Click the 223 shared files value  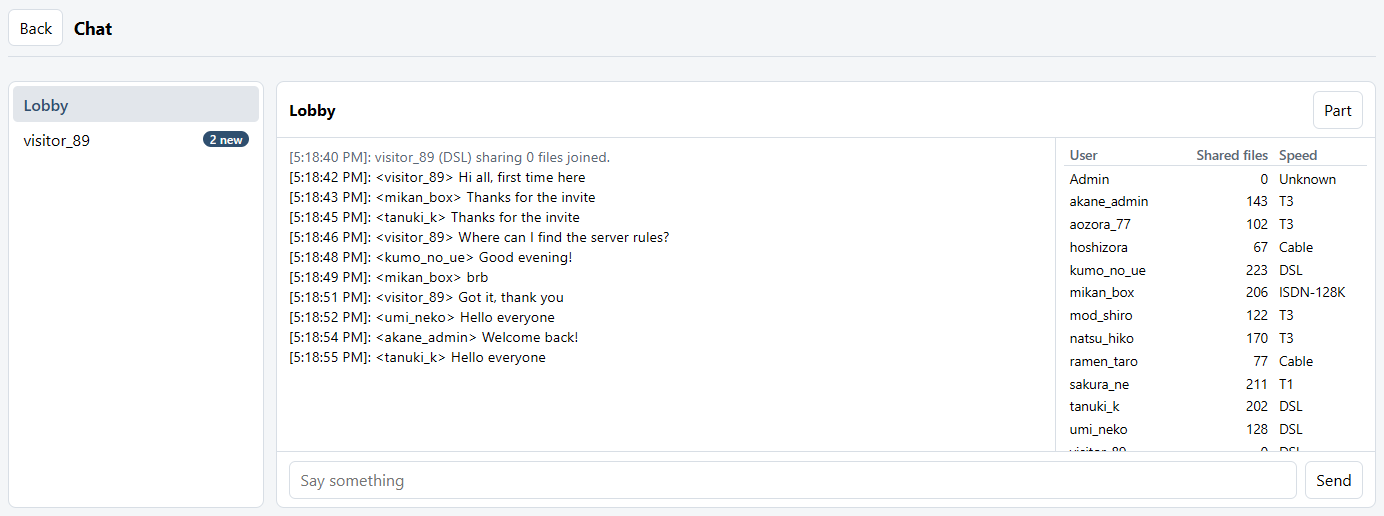pos(1257,270)
